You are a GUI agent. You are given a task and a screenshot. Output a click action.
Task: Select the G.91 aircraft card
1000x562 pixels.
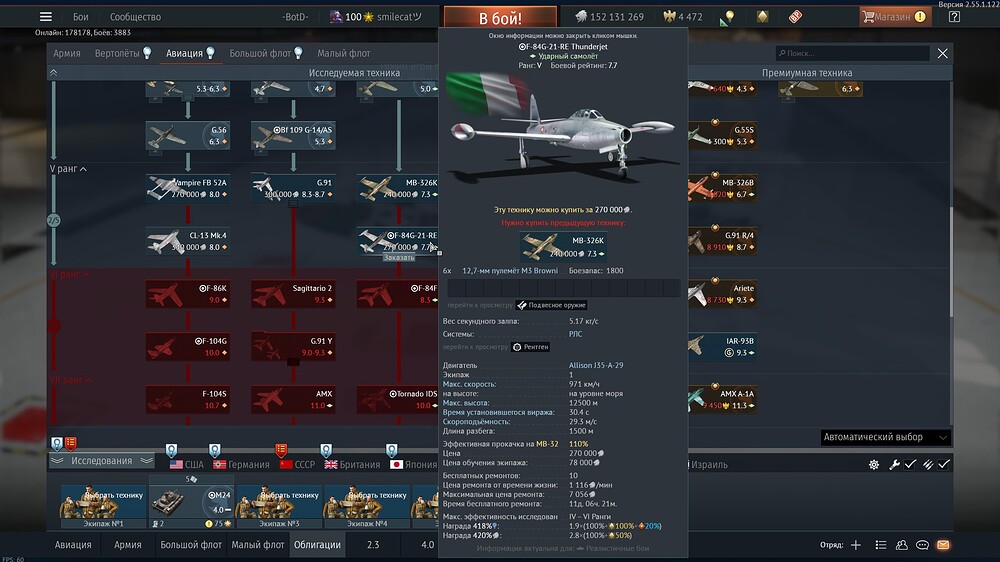tap(293, 188)
